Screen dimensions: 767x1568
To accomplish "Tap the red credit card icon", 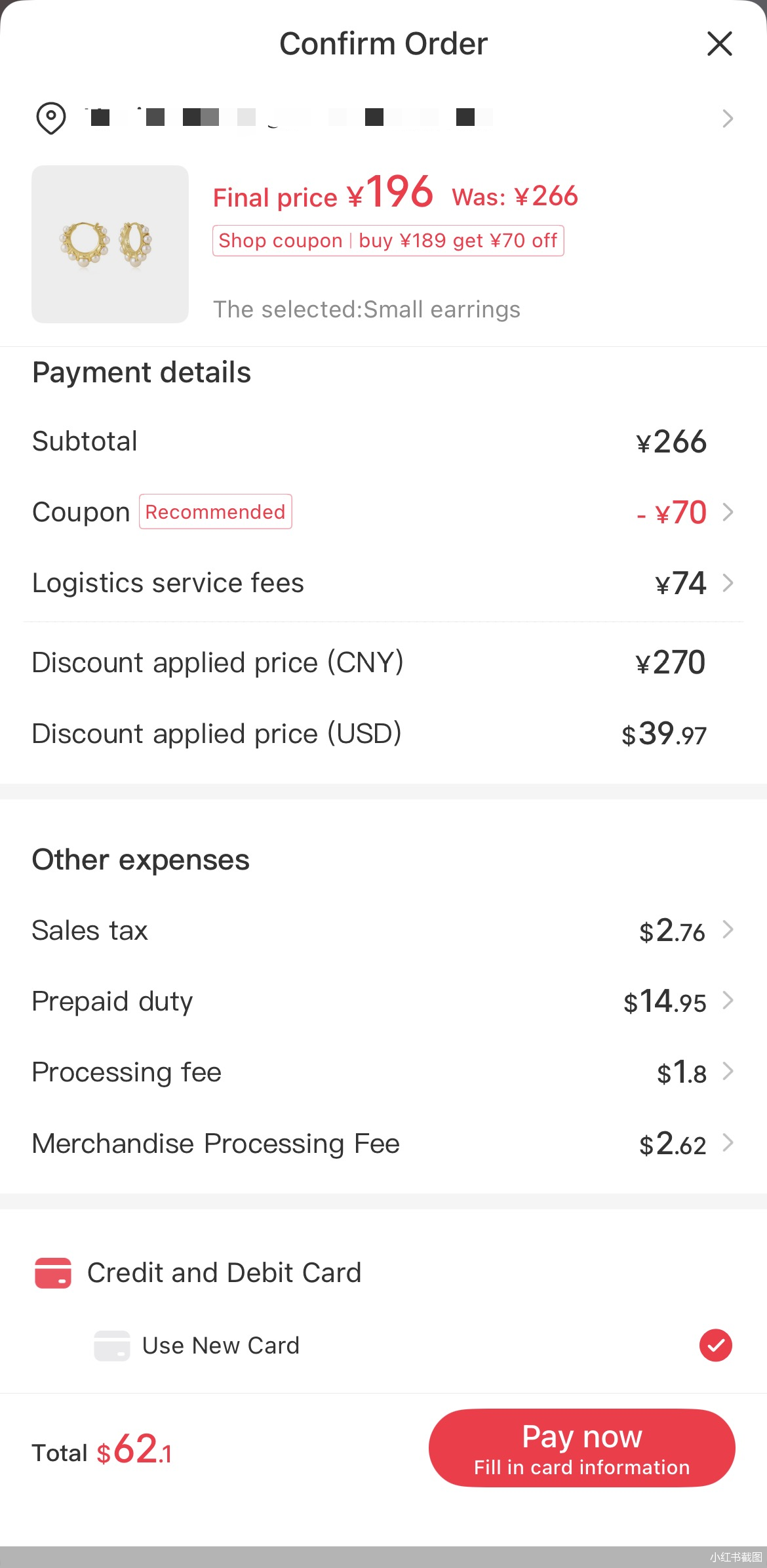I will coord(53,1273).
